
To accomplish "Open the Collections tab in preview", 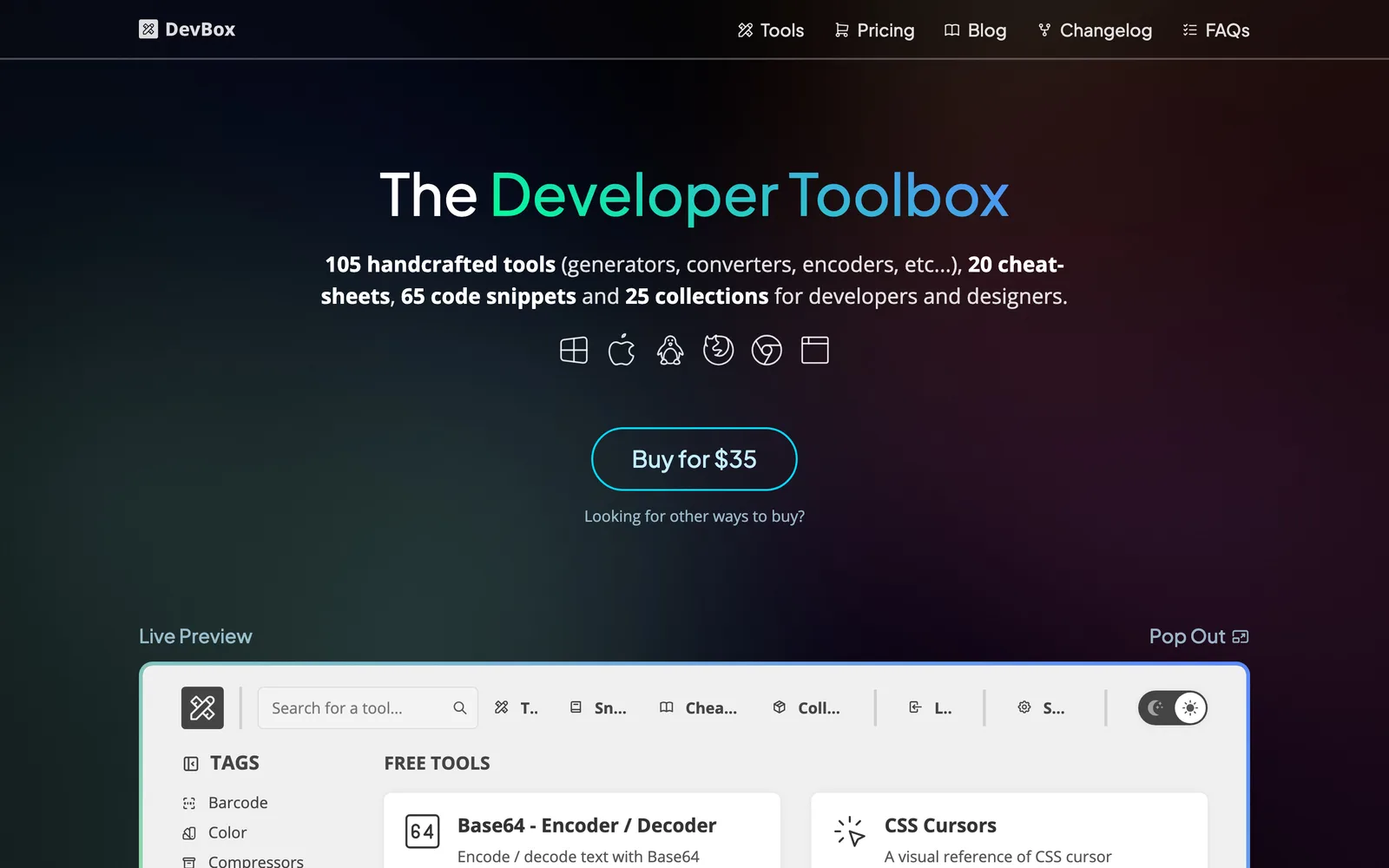I will (x=806, y=708).
